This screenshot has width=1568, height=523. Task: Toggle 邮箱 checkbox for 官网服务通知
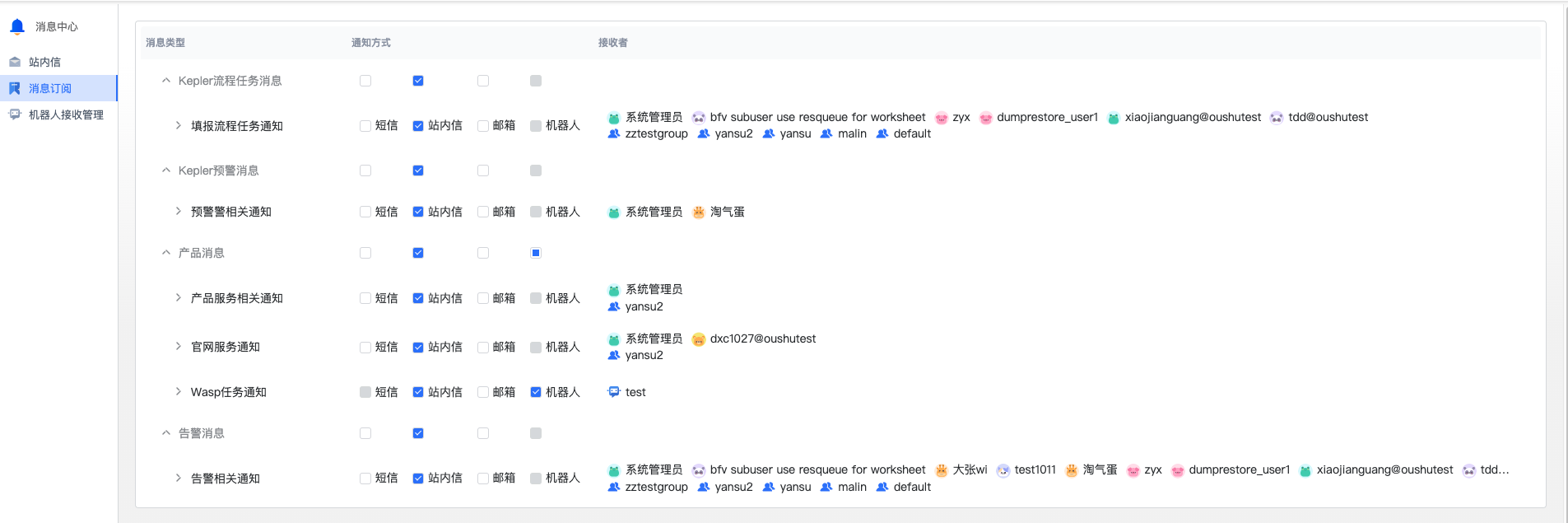(x=483, y=348)
